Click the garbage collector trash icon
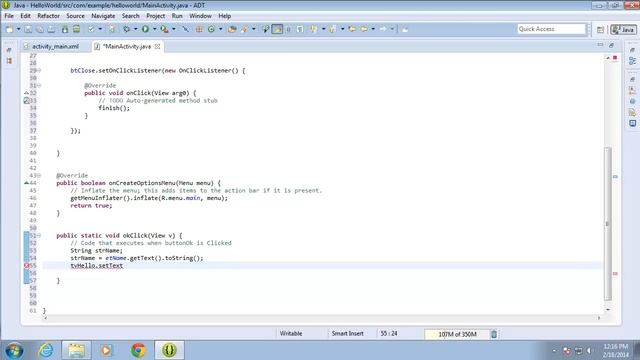Viewport: 640px width, 360px height. click(x=494, y=334)
